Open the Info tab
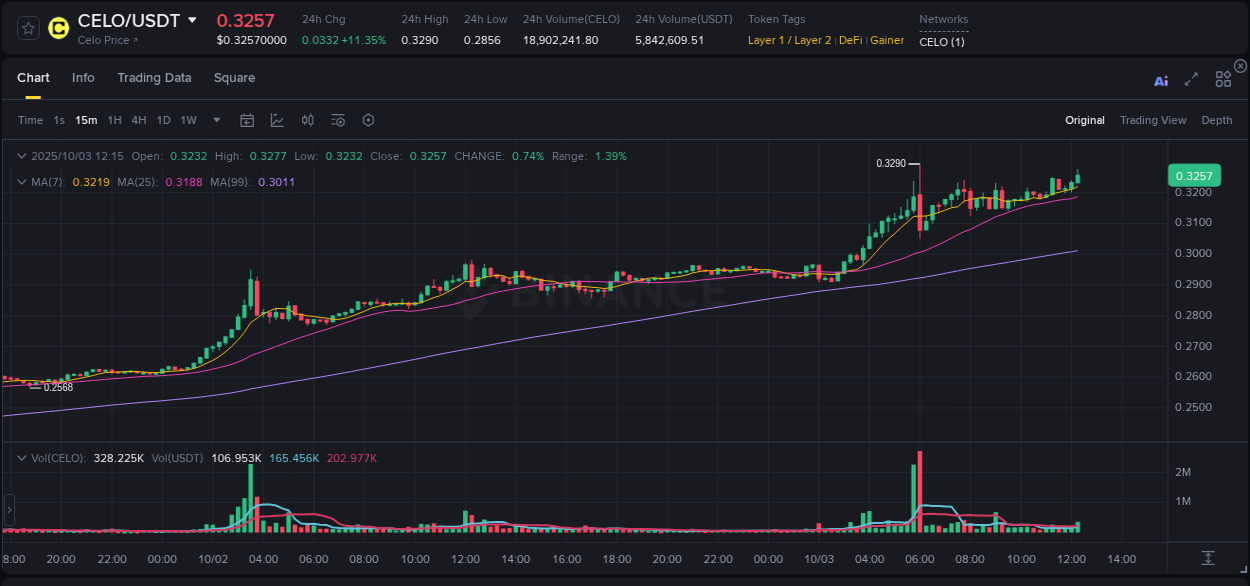This screenshot has height=586, width=1250. coord(83,77)
